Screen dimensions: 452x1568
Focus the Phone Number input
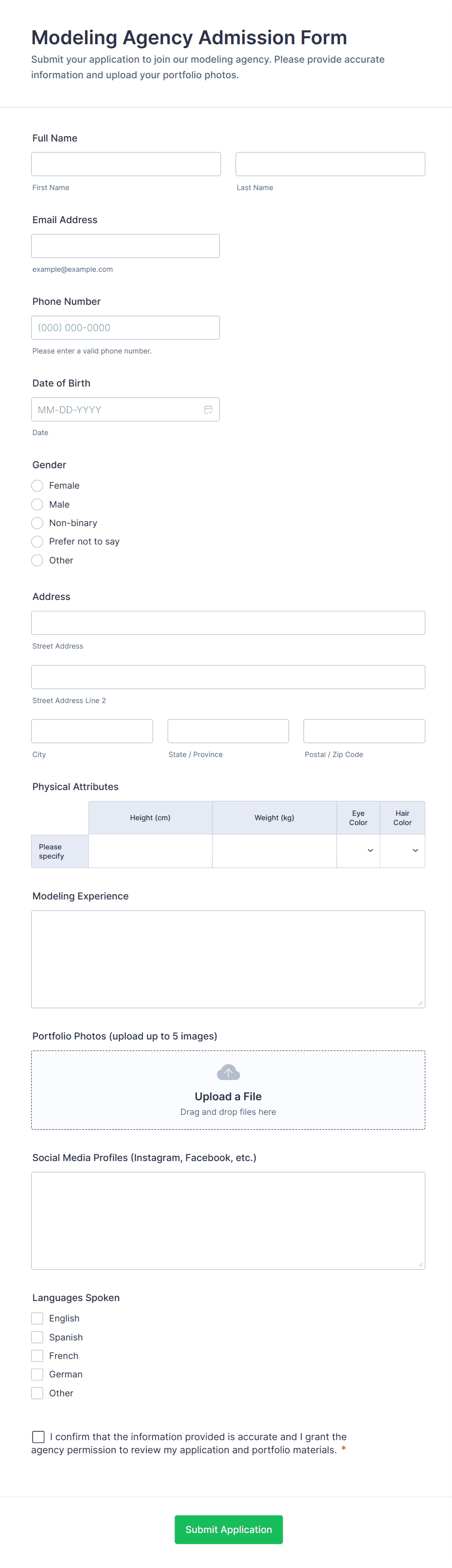125,328
